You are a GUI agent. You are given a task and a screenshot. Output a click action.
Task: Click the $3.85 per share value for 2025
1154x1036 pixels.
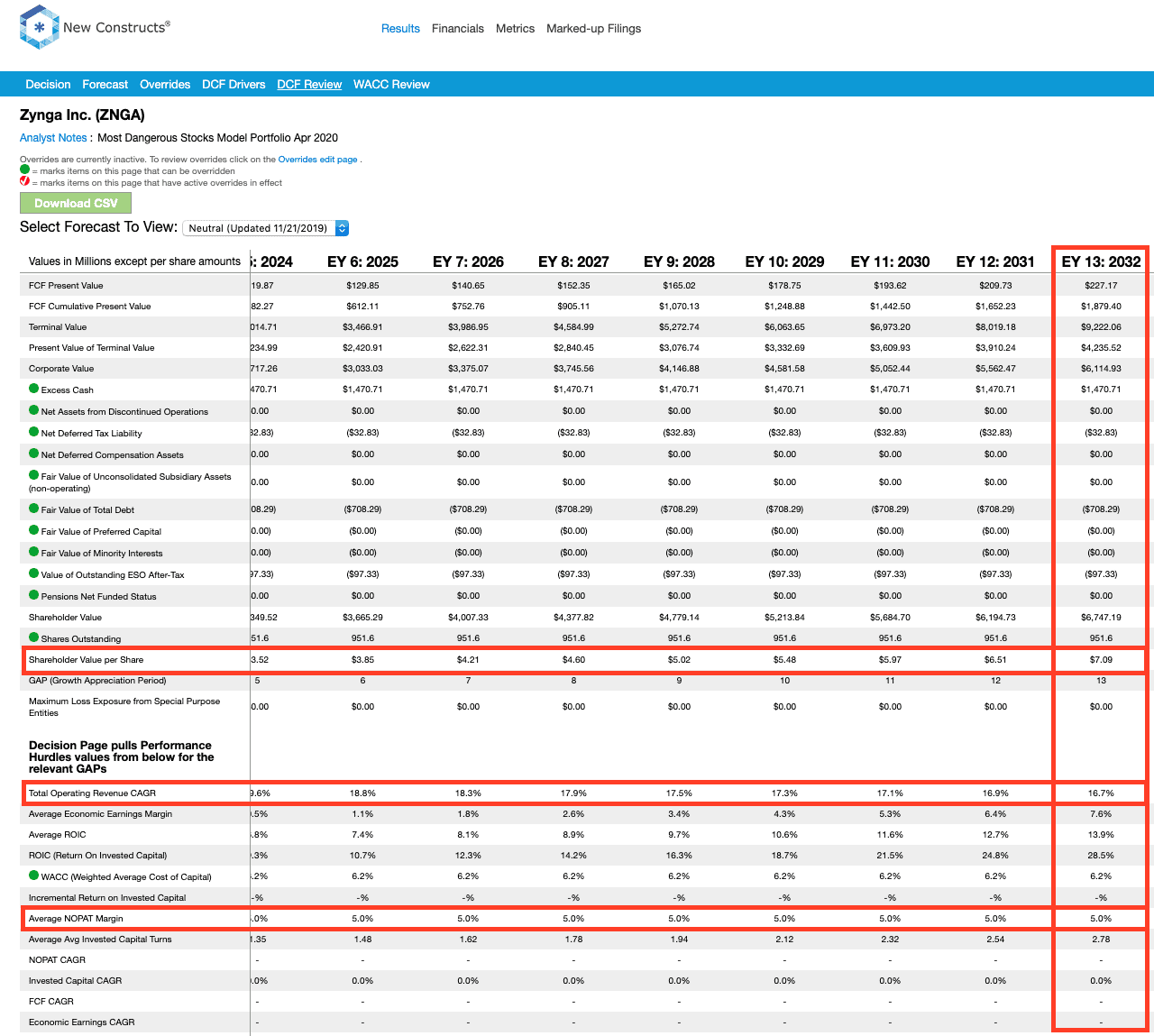(x=362, y=660)
